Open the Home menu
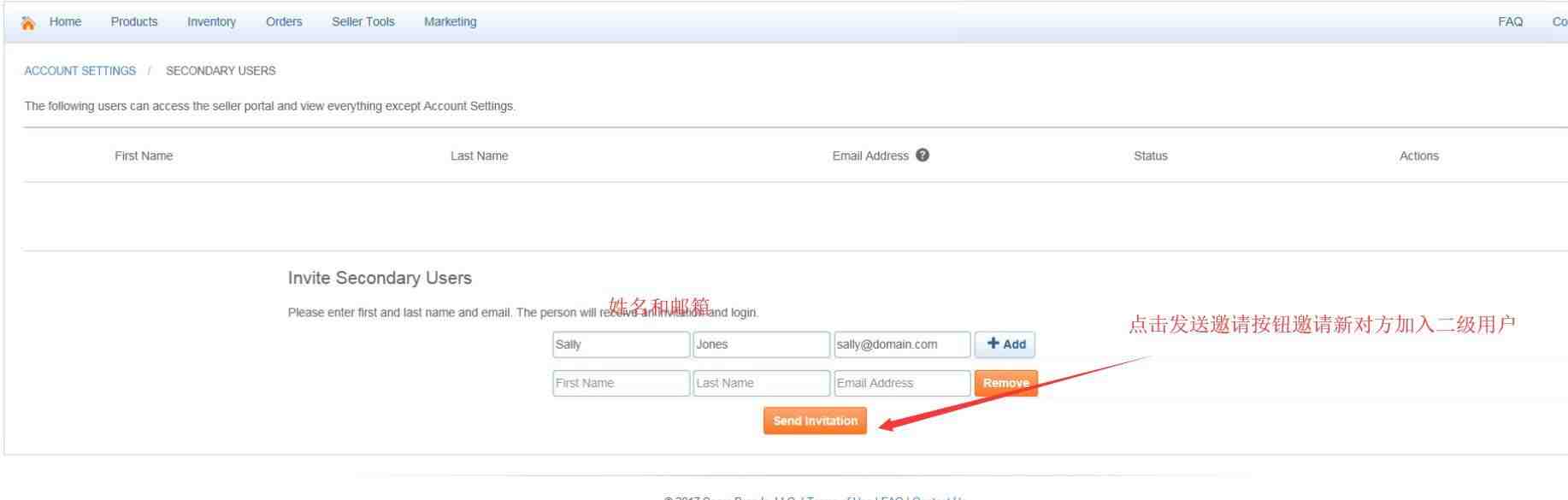The width and height of the screenshot is (1568, 500). tap(66, 22)
